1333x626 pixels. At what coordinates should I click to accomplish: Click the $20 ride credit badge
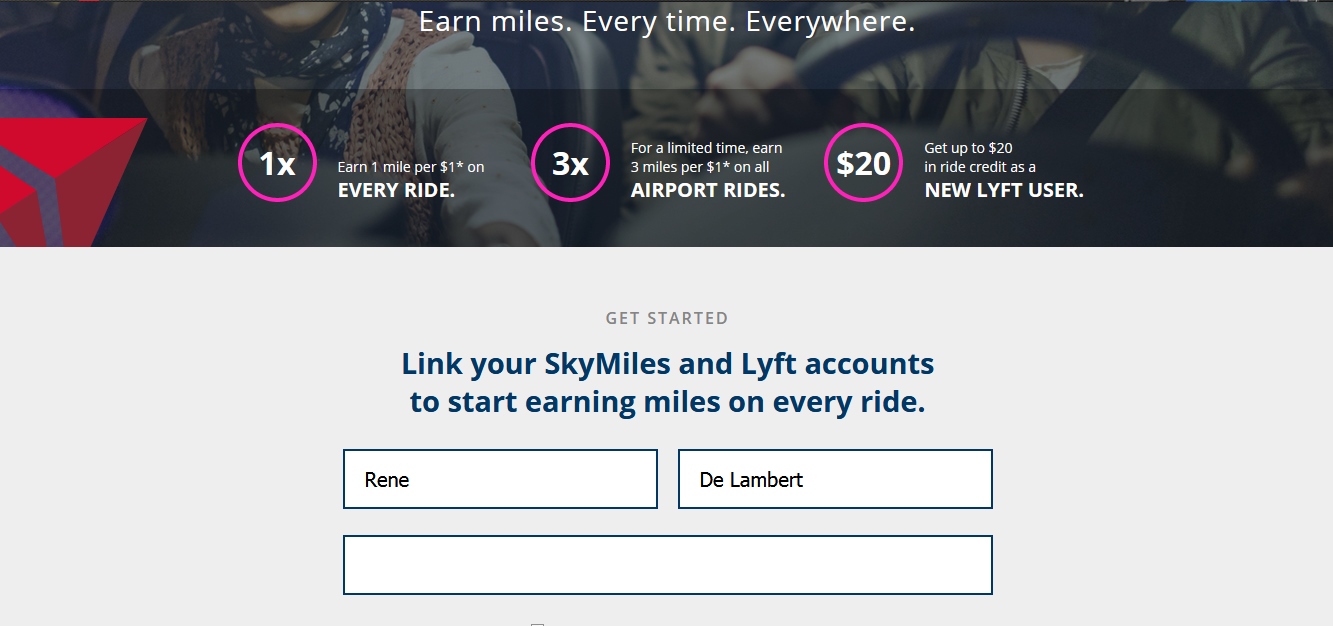click(863, 163)
